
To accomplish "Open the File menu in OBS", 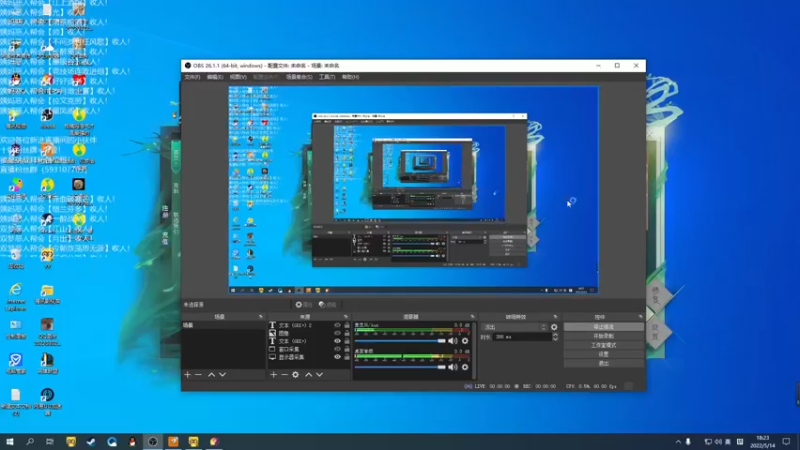I will [x=192, y=77].
